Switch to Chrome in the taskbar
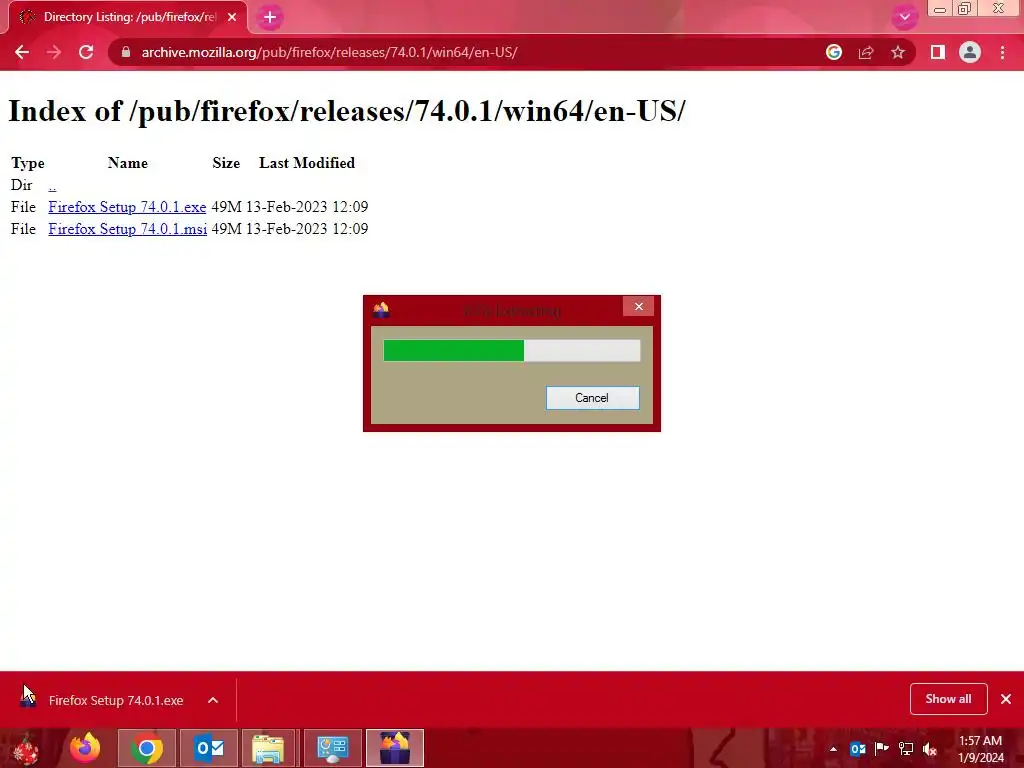This screenshot has height=768, width=1024. click(x=147, y=748)
